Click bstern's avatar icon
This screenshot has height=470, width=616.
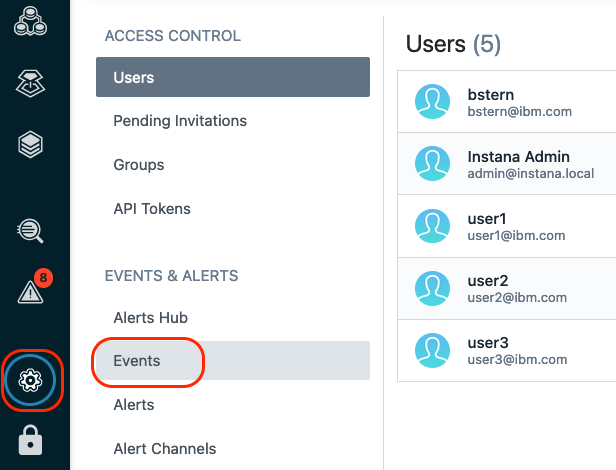point(433,101)
